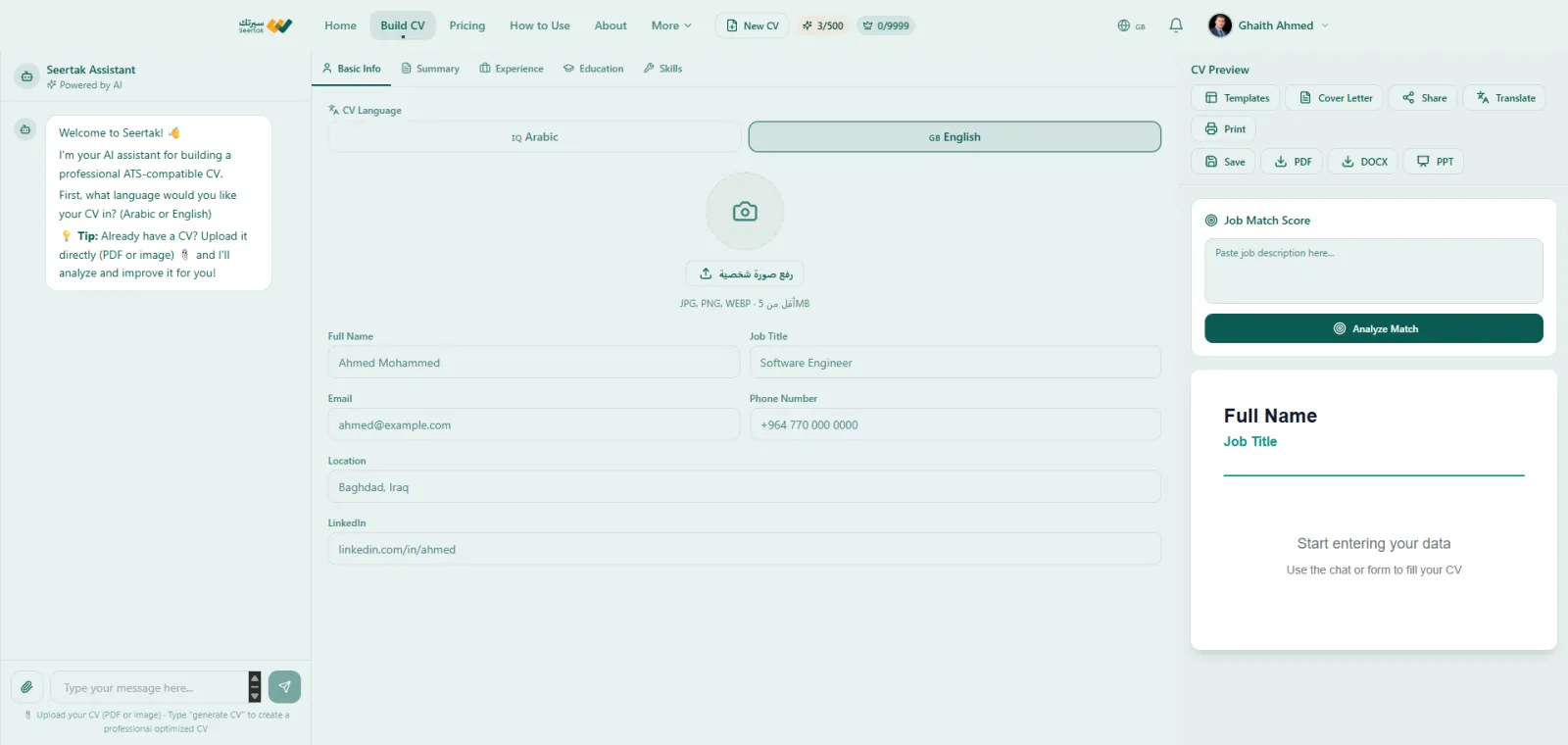
Task: Click the Job Title text in preview
Action: point(1250,442)
